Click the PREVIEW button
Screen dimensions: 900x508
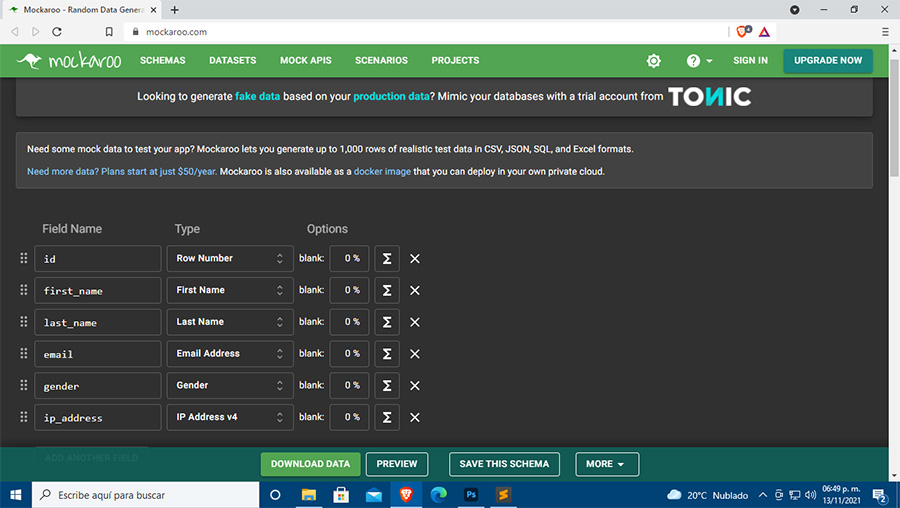click(x=397, y=464)
